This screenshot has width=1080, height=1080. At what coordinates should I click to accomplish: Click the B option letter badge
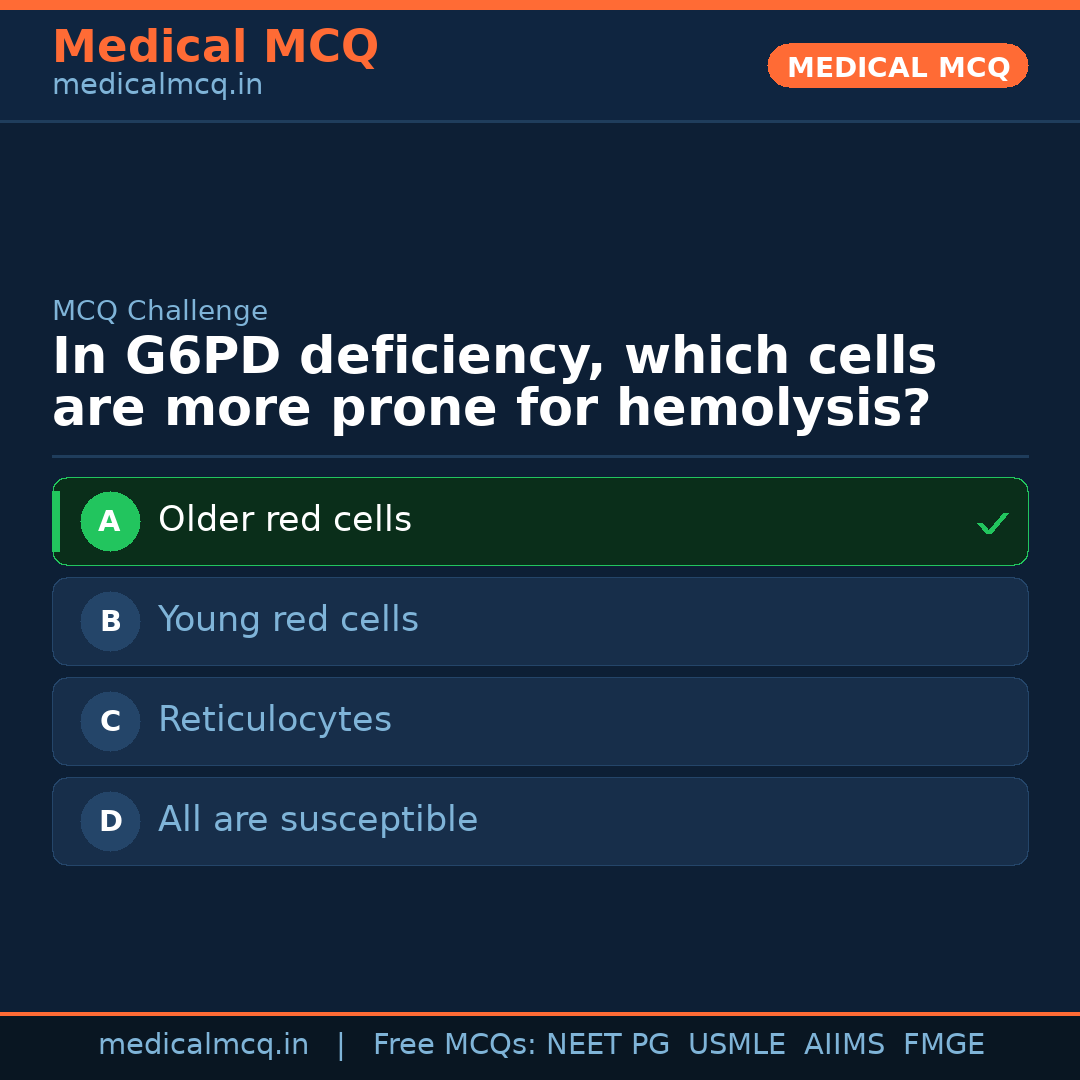[110, 621]
